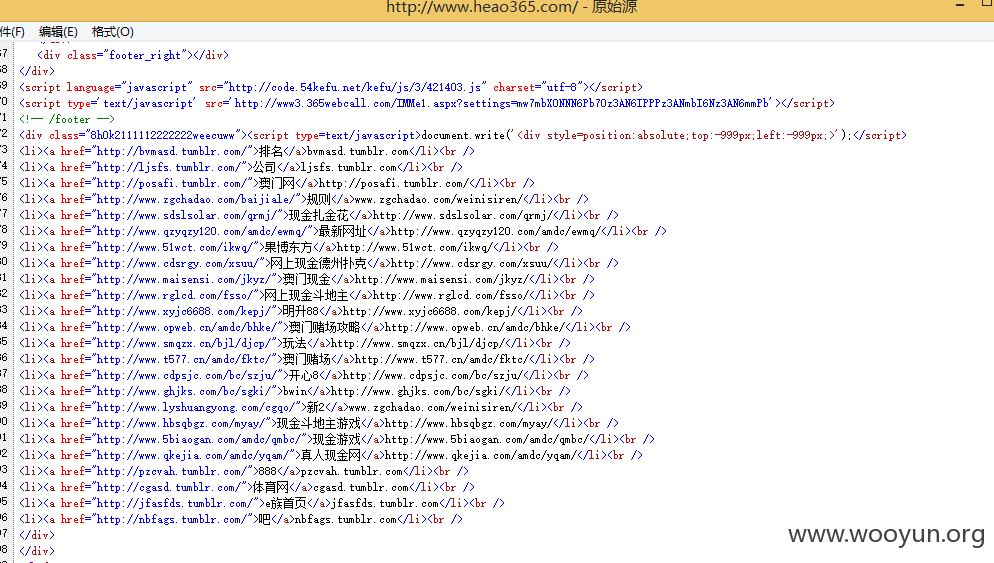Click the ljsfs.tumblr.com href link

166,167
